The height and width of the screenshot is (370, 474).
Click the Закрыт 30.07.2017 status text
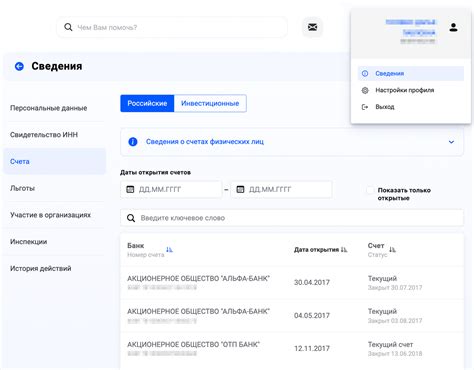(x=395, y=287)
